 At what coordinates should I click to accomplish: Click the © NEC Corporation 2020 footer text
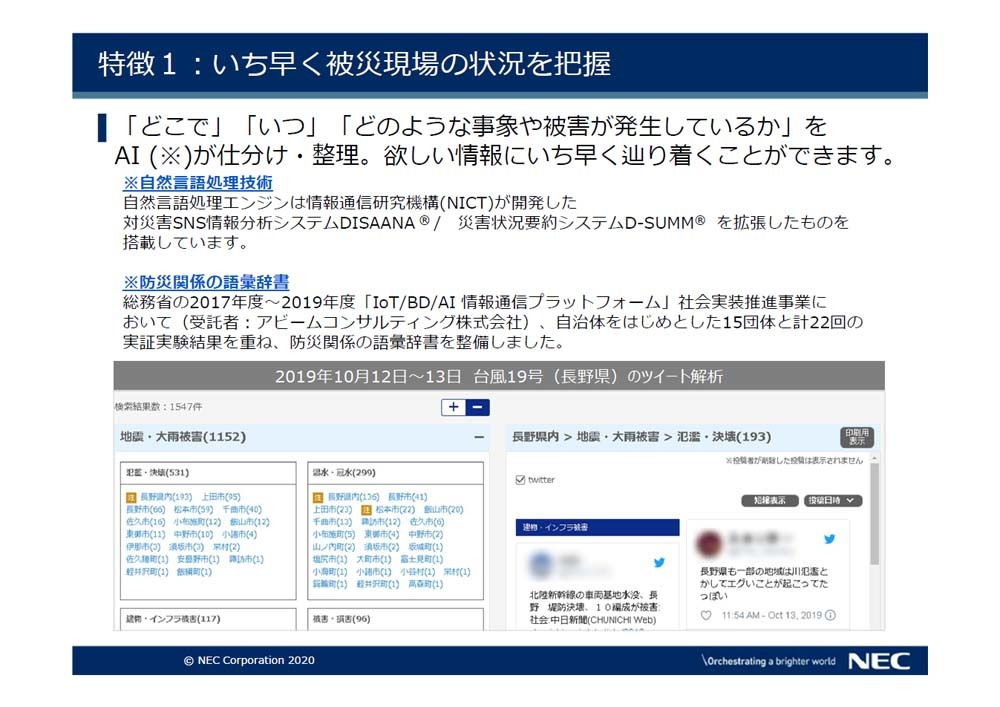(x=249, y=660)
